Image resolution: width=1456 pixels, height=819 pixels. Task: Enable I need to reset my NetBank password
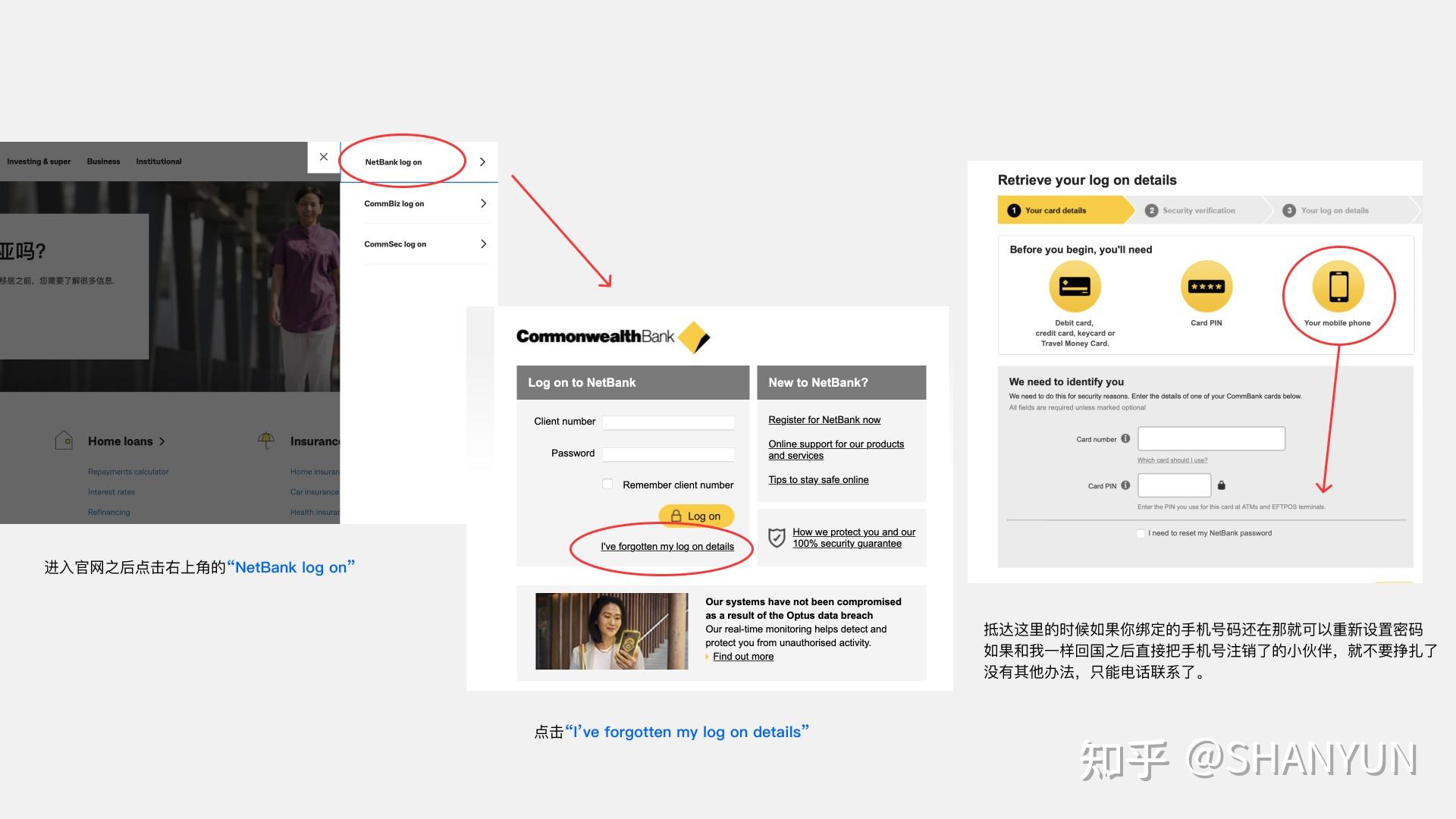[1140, 533]
